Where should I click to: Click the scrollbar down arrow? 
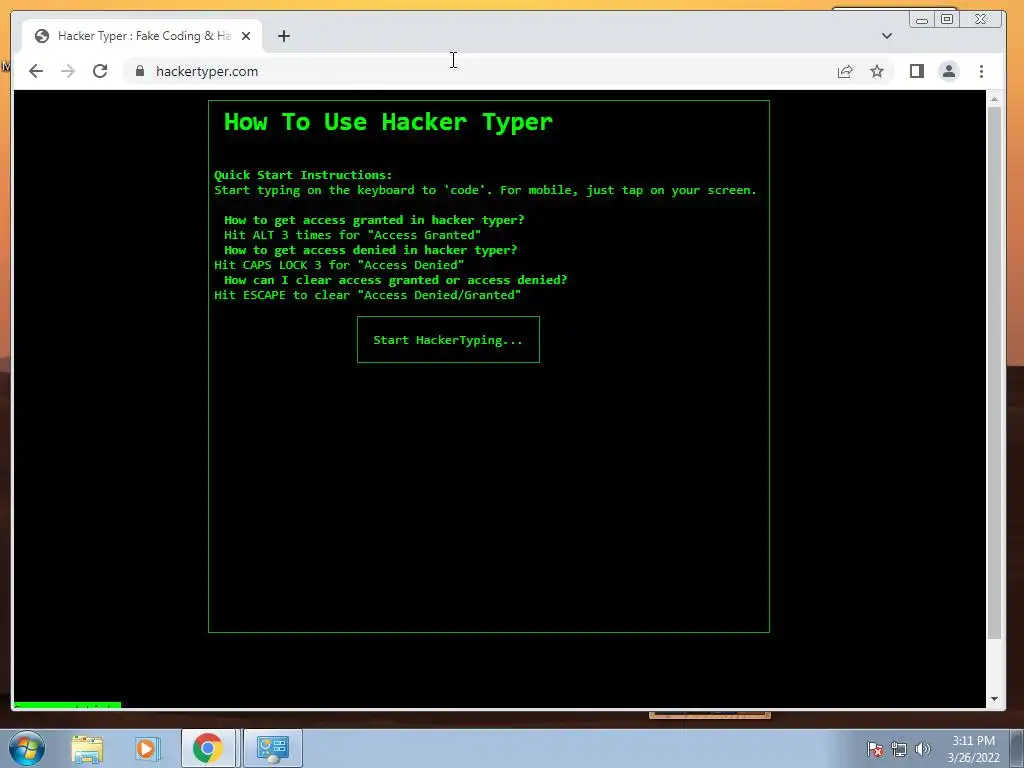[x=994, y=699]
